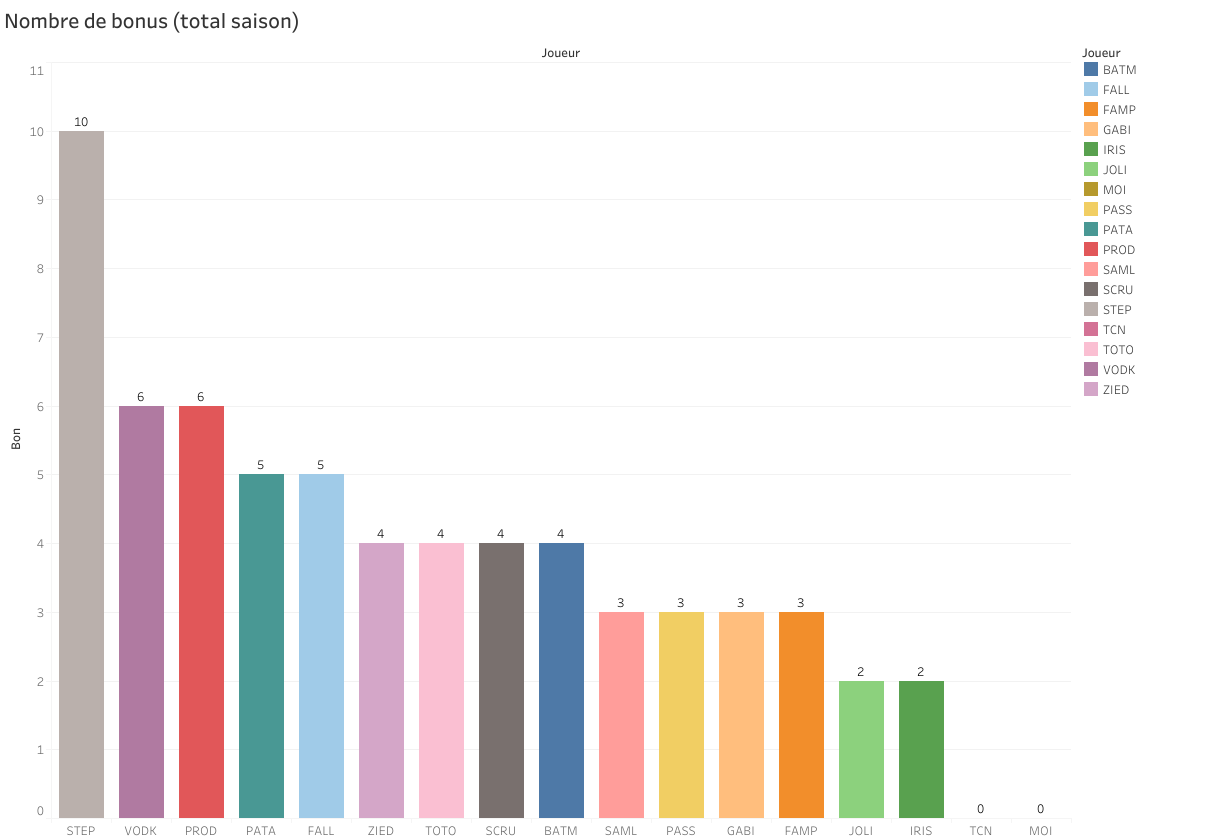Click the ZIED legend color swatch
Screen dimensions: 1221x838
pyautogui.click(x=1091, y=390)
